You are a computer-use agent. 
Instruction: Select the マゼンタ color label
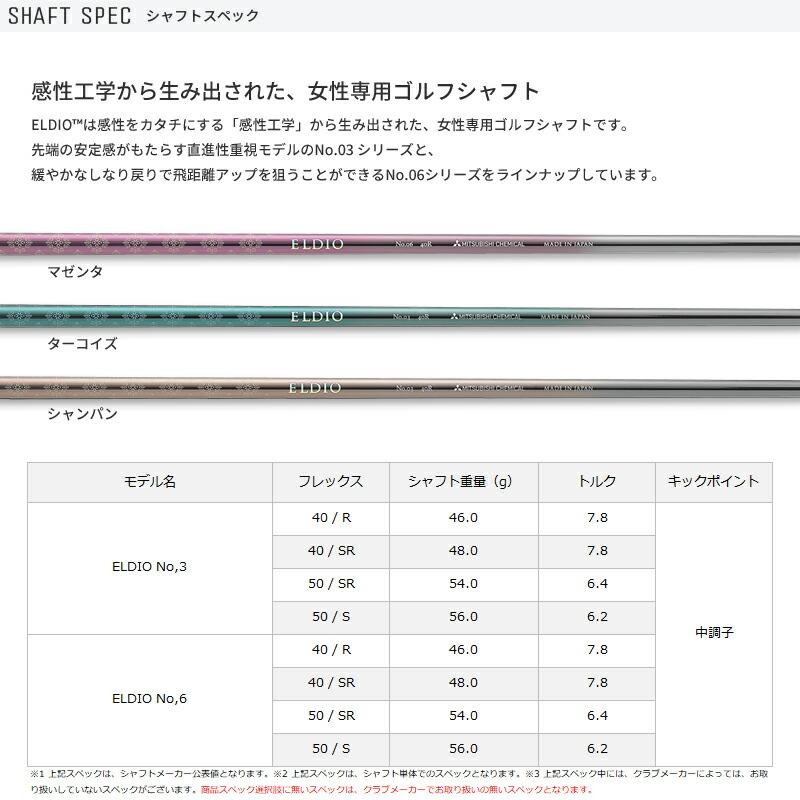[x=75, y=271]
